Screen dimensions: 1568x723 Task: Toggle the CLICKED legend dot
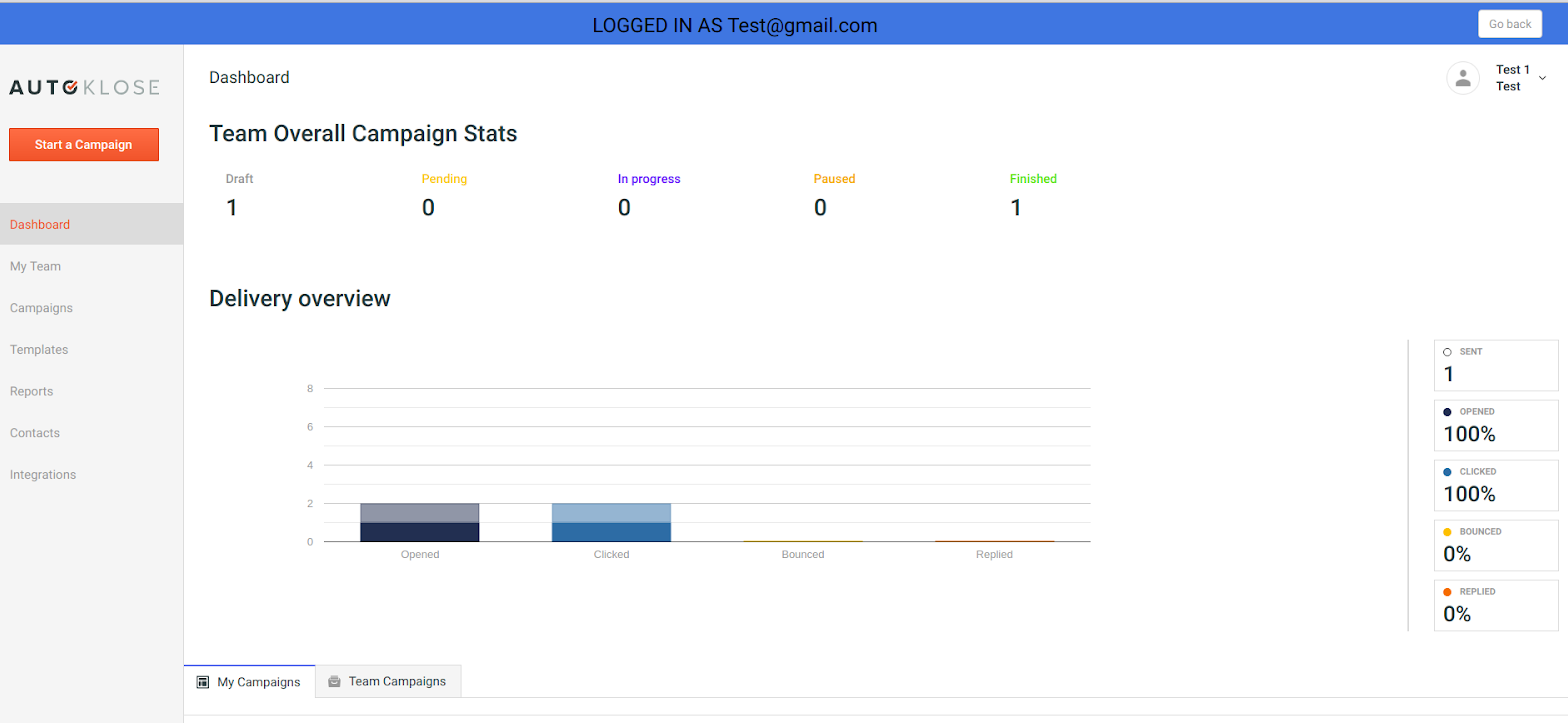(1448, 471)
